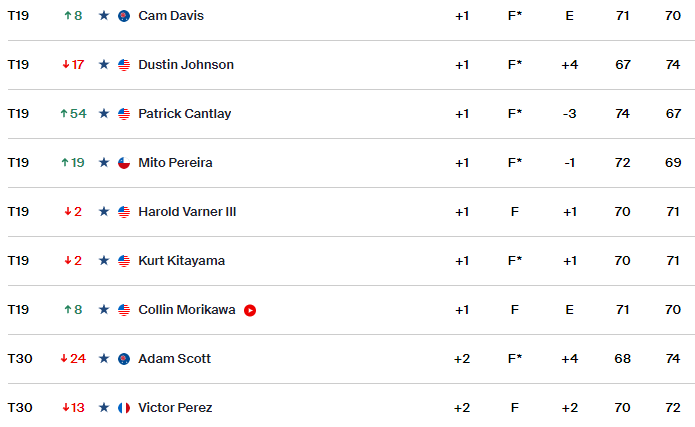
Task: Click the favorite star beside Adam Scott
Action: 104,359
